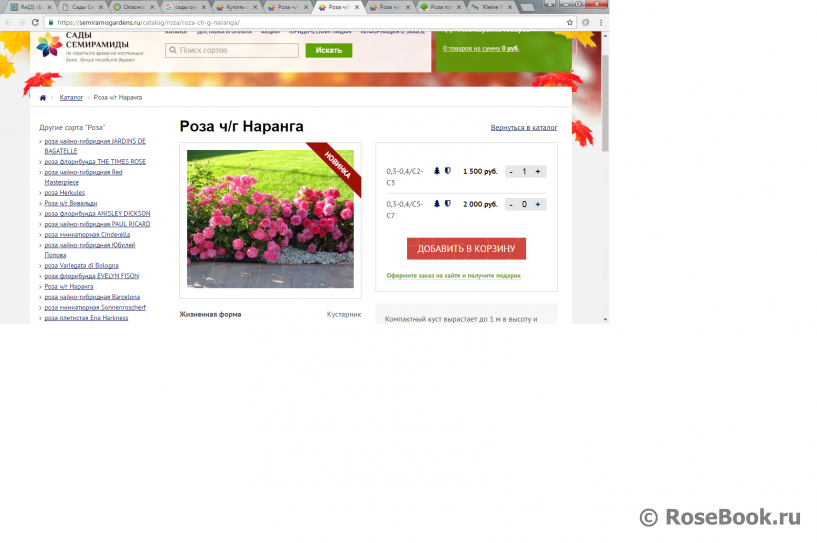
Task: Decrease quantity for the 2 000 руб. item
Action: click(x=511, y=205)
